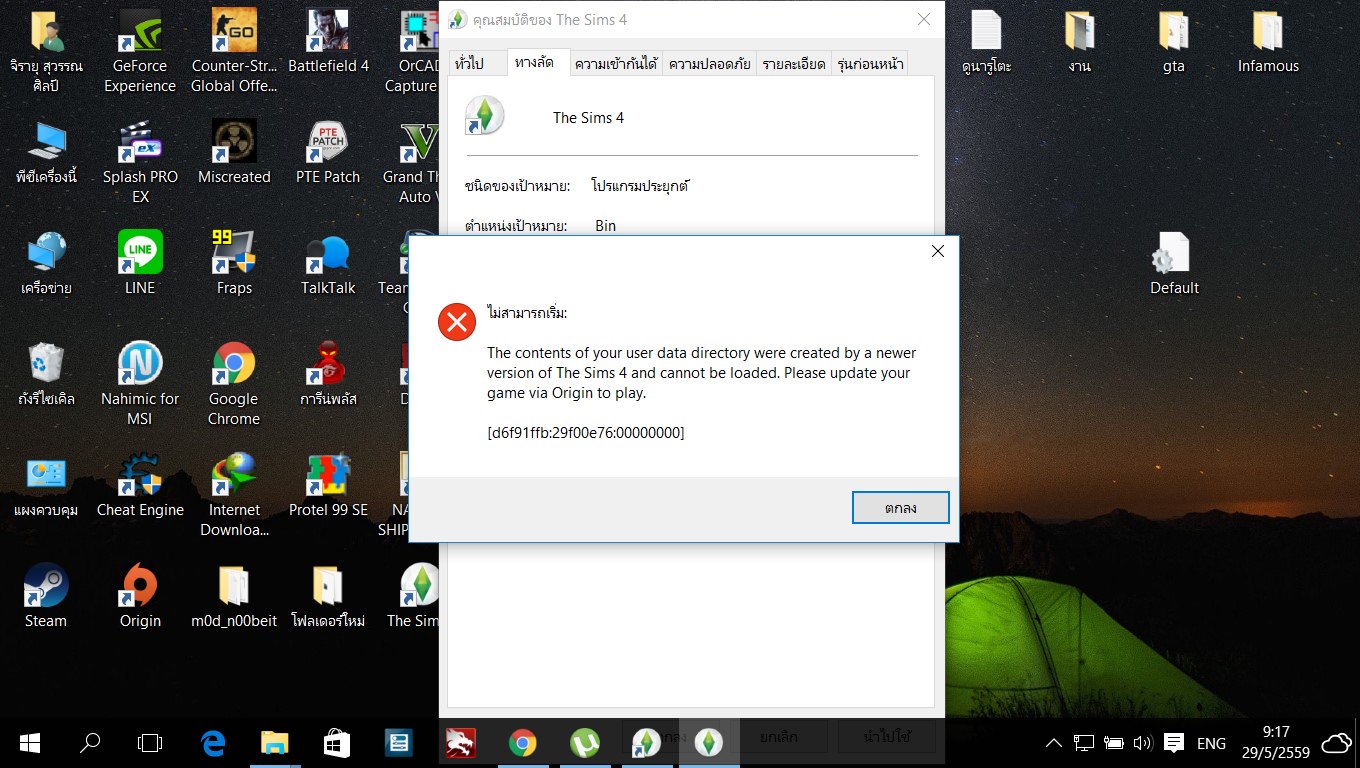Select Nahimic for MSI desktop icon
The width and height of the screenshot is (1360, 768).
140,384
